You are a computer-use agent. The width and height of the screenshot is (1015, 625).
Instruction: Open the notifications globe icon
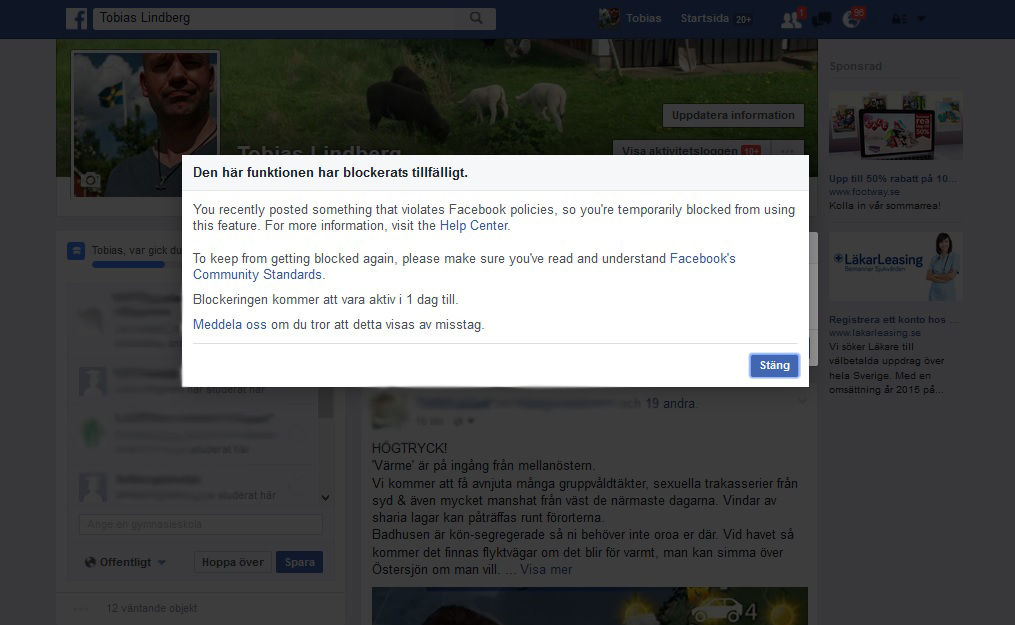tap(851, 18)
